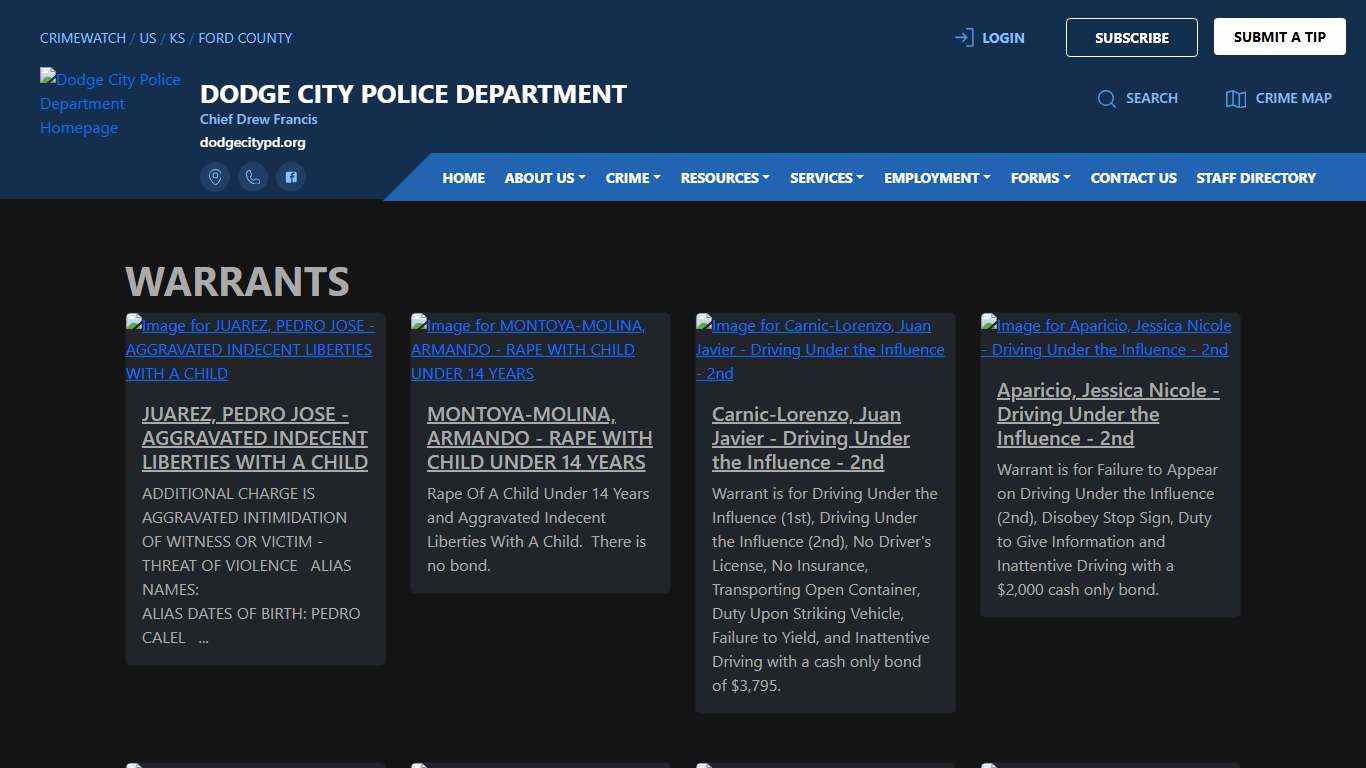Open the CRIME dropdown menu
This screenshot has height=768, width=1366.
pyautogui.click(x=632, y=177)
